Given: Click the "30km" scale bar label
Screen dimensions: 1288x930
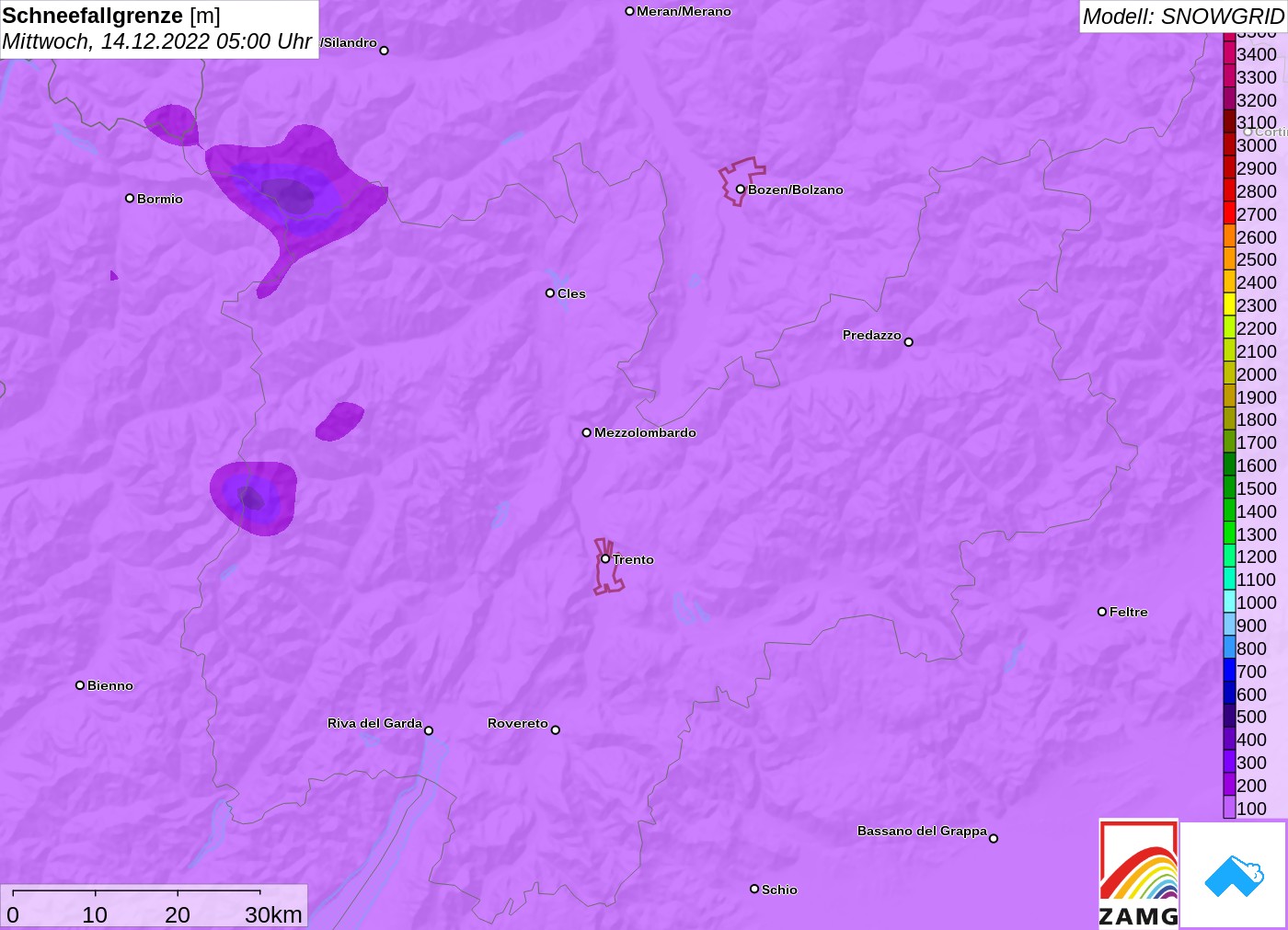Looking at the screenshot, I should (x=273, y=914).
